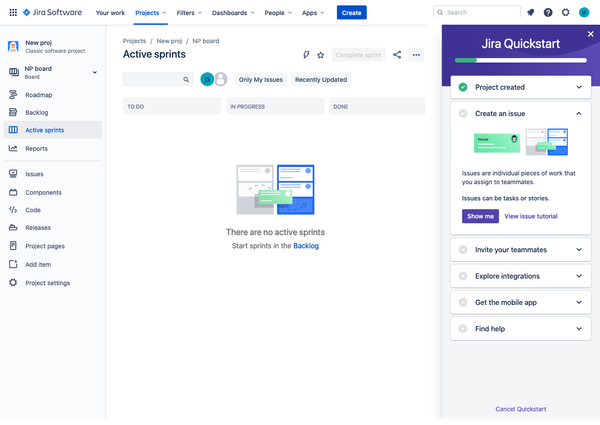Click the New proj breadcrumb
600x425 pixels.
169,41
